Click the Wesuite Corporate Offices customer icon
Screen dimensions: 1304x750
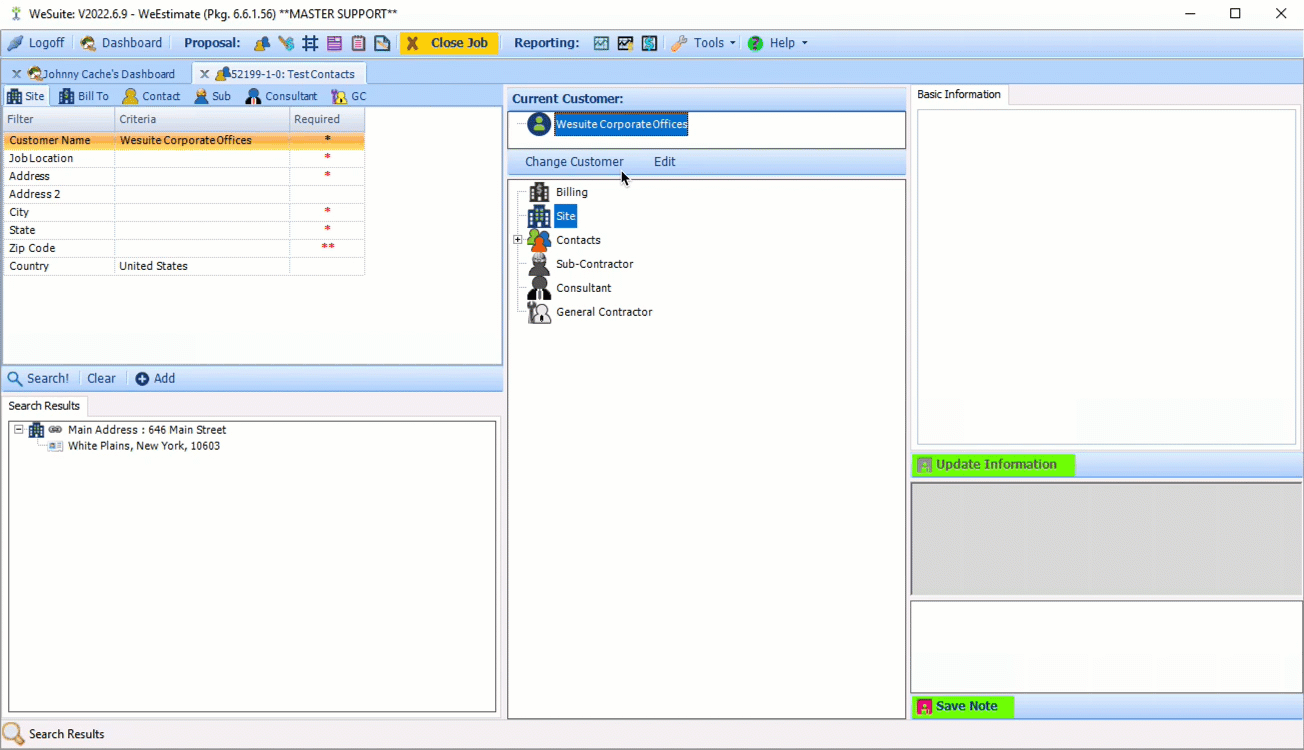539,124
